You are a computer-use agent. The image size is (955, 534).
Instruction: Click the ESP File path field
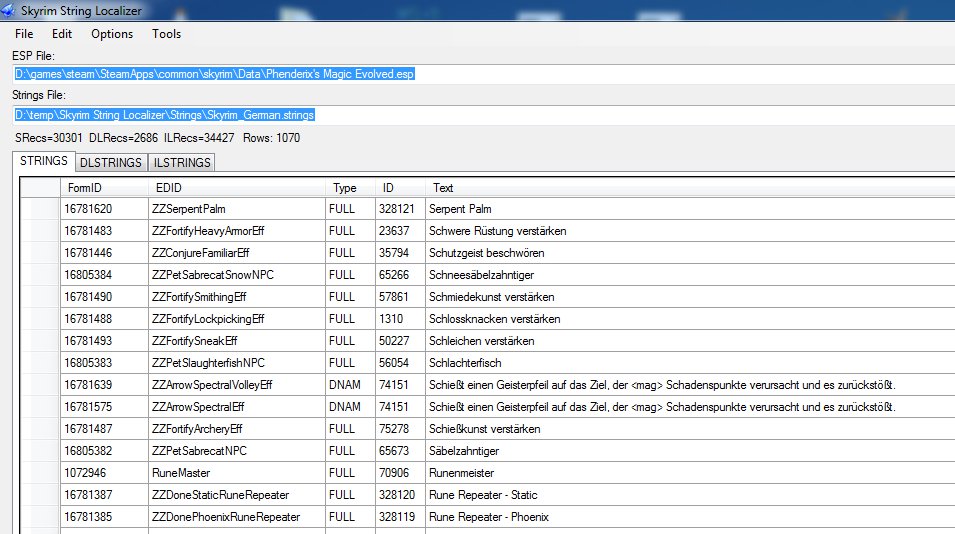[x=480, y=73]
